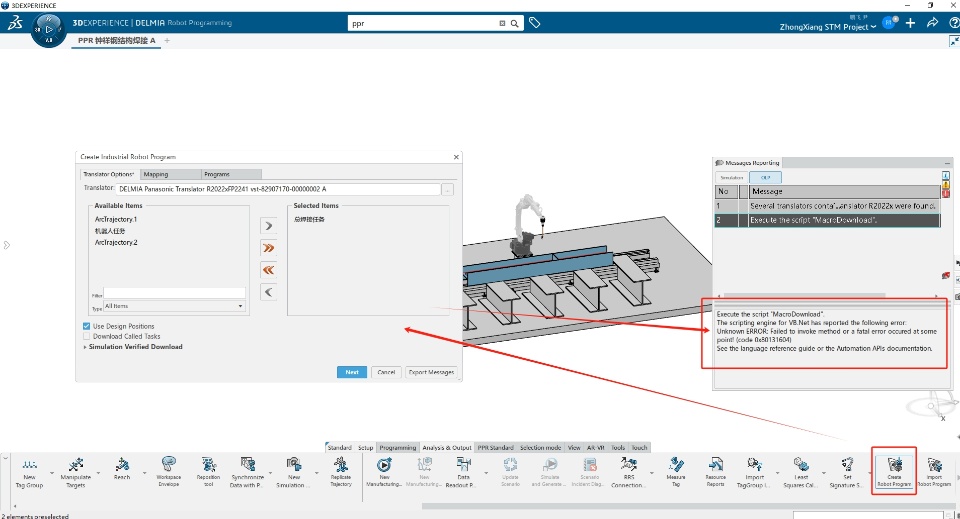Click the Export Messages button
The image size is (960, 519).
[431, 372]
